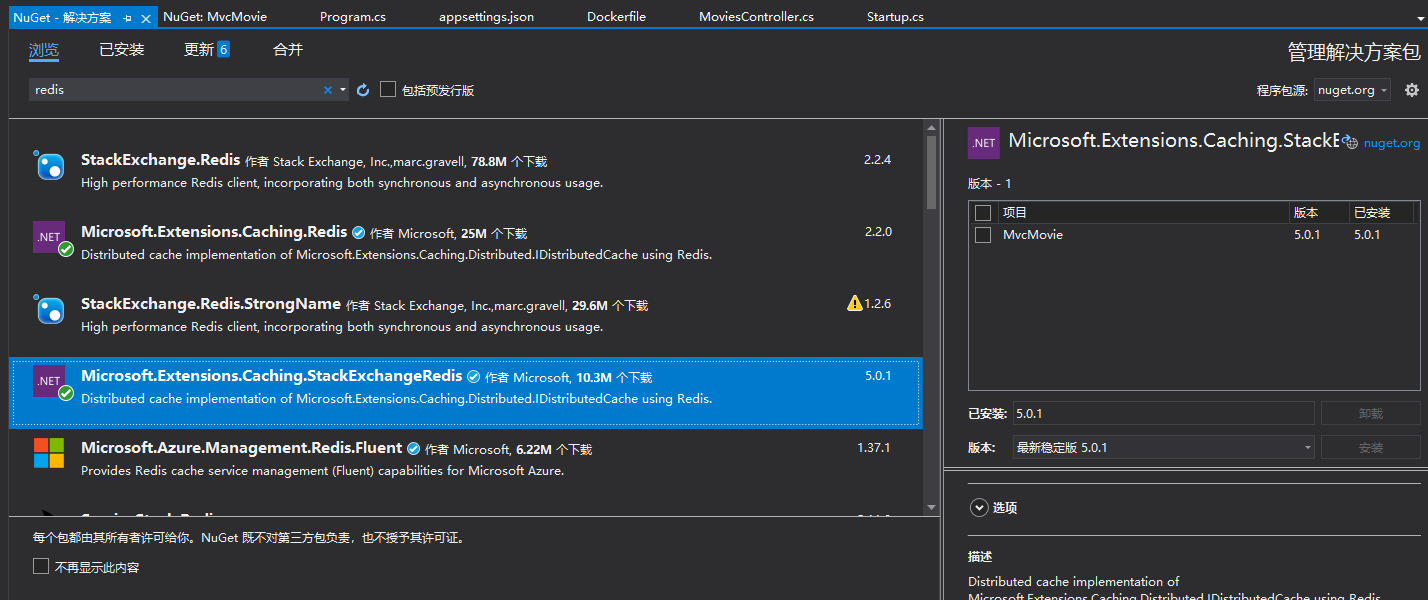
Task: Select the Microsoft.Extensions.Caching.StackExchangeRedis package title
Action: tap(271, 376)
